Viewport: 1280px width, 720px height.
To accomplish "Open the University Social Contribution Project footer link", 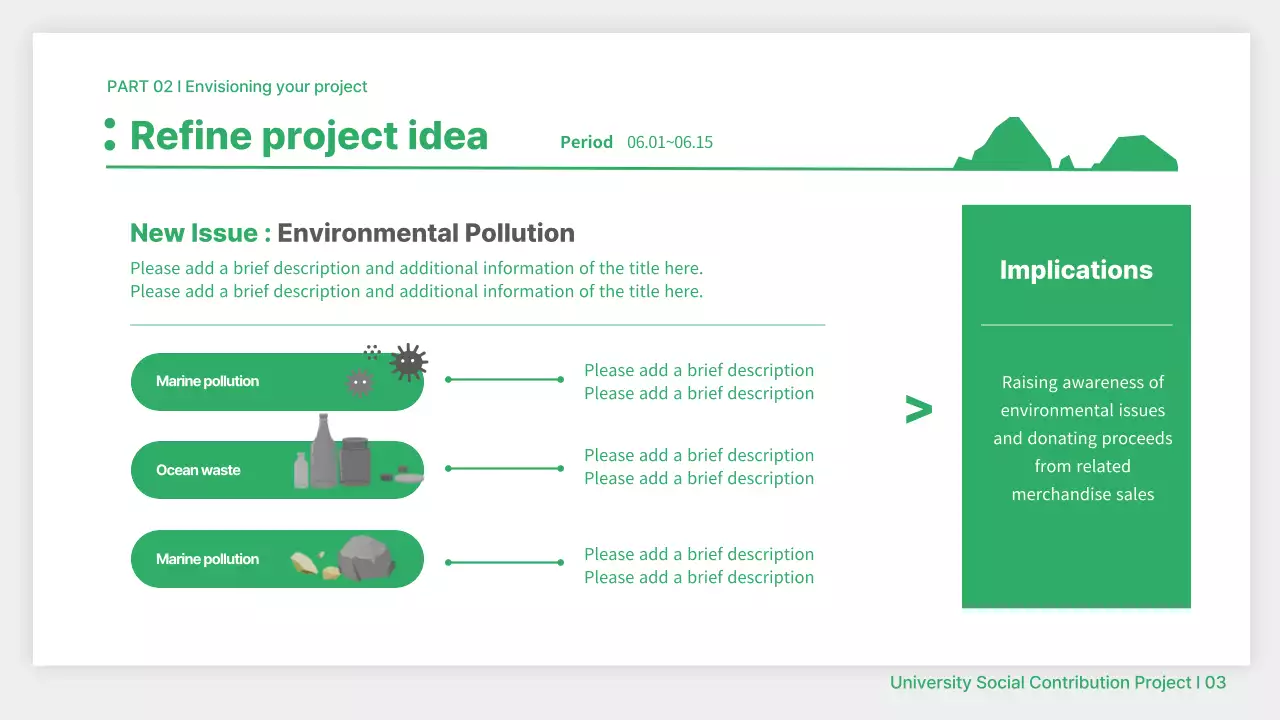I will click(x=1057, y=682).
